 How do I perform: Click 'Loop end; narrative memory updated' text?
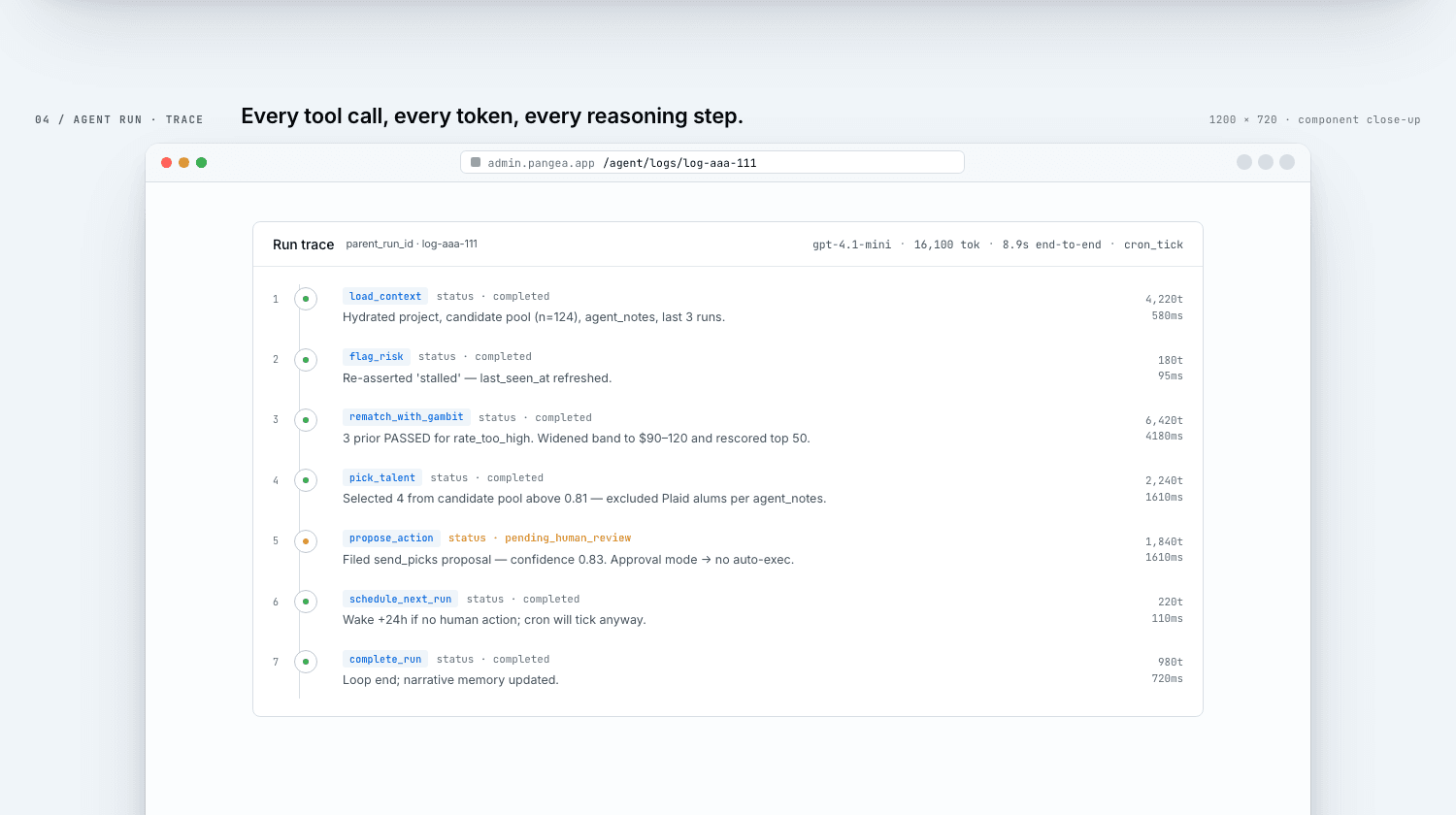[x=450, y=680]
